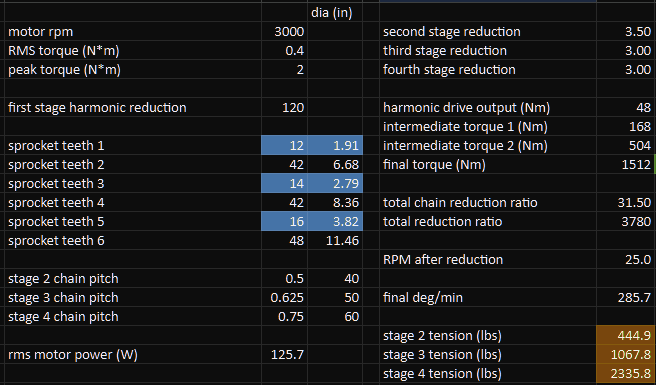The width and height of the screenshot is (656, 385).
Task: Click sprocket teeth 6 diameter 11.46 cell
Action: [x=335, y=241]
